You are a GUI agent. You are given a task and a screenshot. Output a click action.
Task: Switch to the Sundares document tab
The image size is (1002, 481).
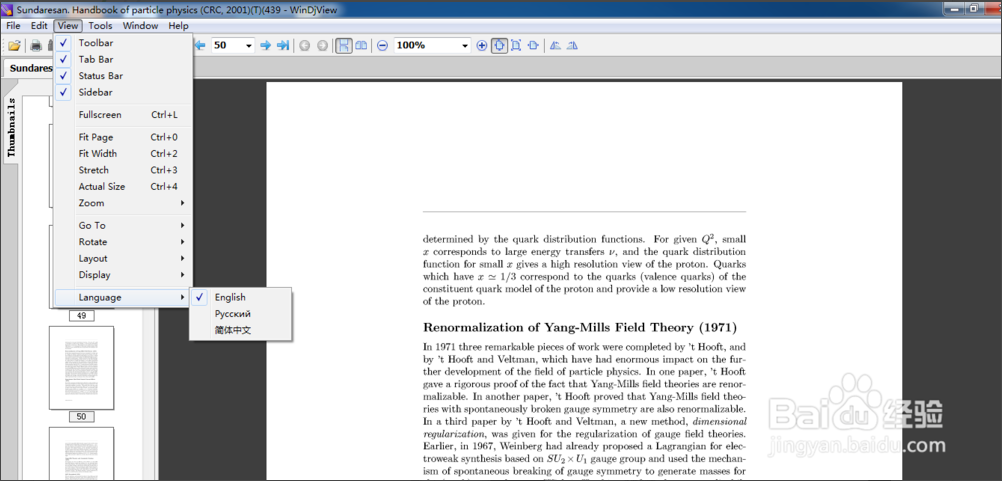pos(29,68)
